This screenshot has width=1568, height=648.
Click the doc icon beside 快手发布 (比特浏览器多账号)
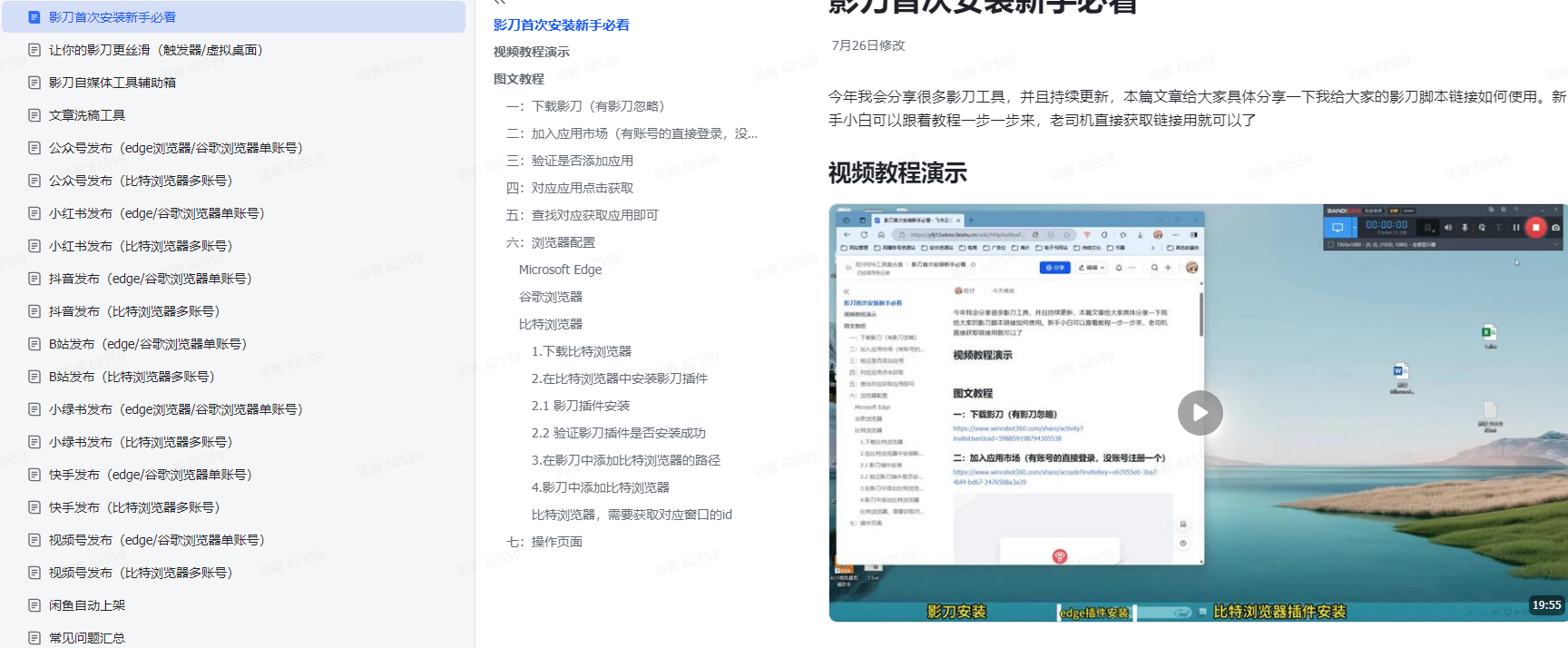(x=34, y=507)
